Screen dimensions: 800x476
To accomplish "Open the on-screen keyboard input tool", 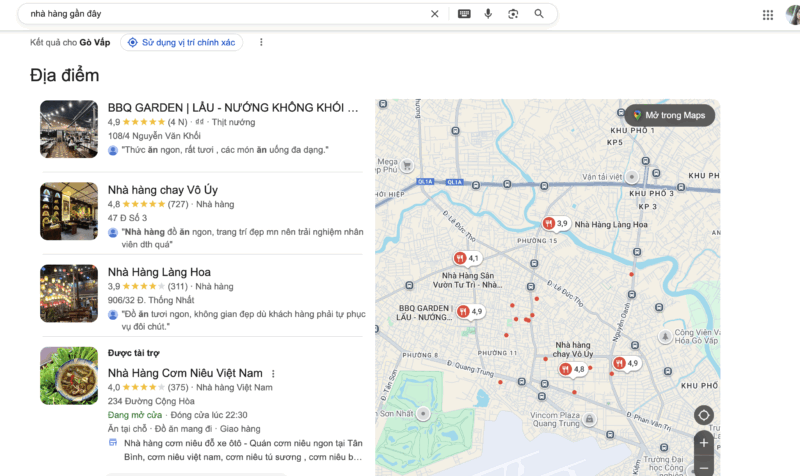I will click(464, 14).
